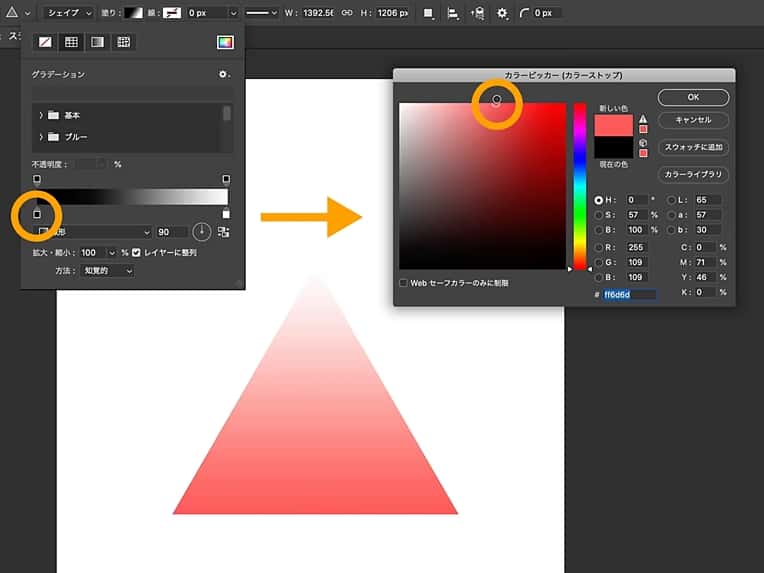Image resolution: width=764 pixels, height=573 pixels.
Task: Toggle the link width and height icon
Action: coord(347,13)
